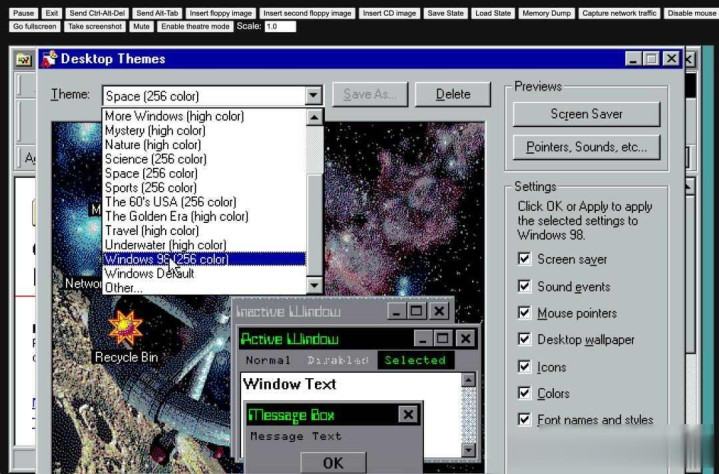Image resolution: width=719 pixels, height=474 pixels.
Task: Open Pointers, Sounds, etc. preview
Action: [586, 147]
